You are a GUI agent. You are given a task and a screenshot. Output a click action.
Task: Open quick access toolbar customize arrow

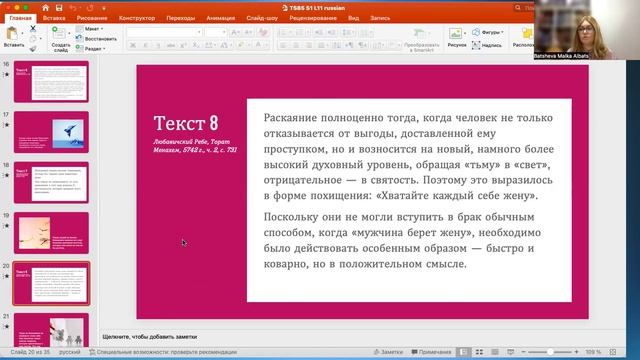click(x=104, y=8)
